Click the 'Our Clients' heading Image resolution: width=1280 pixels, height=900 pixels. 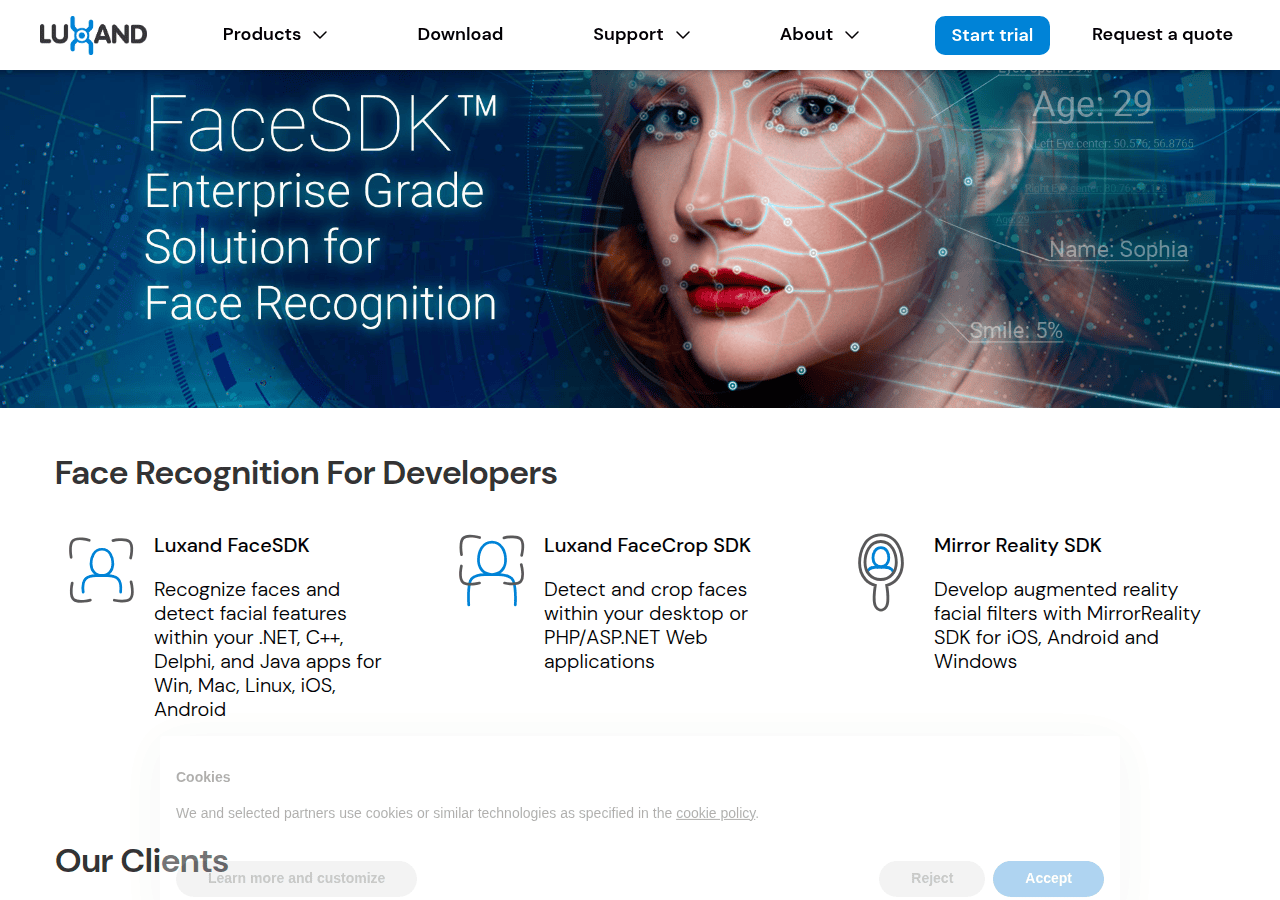coord(142,860)
